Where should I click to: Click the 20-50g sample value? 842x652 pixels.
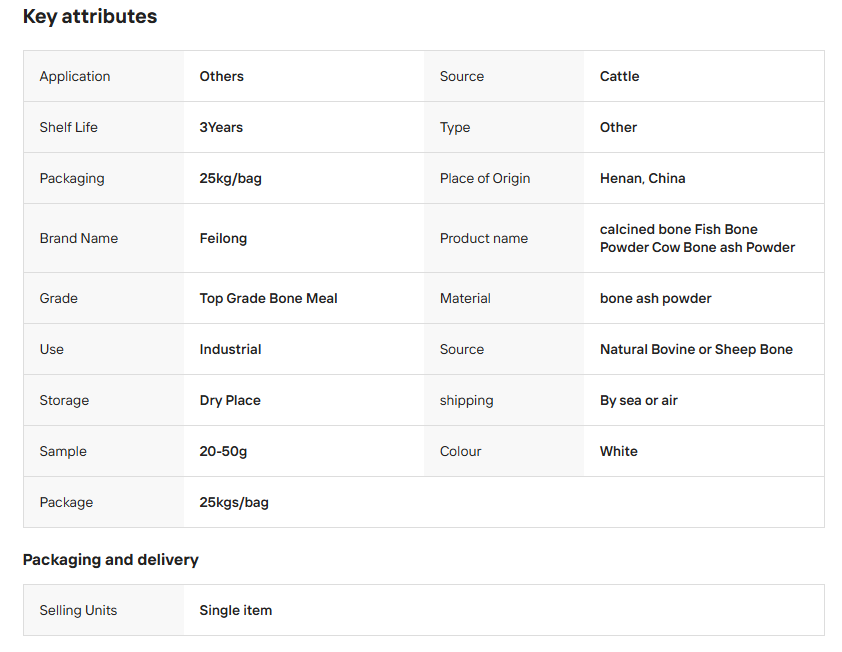pyautogui.click(x=223, y=452)
